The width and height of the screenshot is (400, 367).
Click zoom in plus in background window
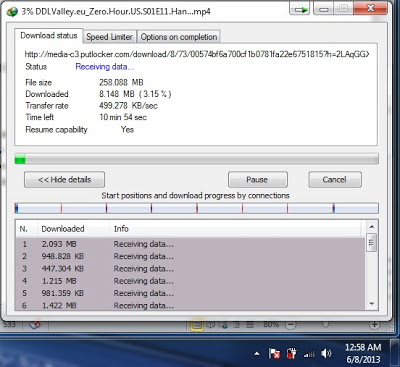[x=375, y=324]
